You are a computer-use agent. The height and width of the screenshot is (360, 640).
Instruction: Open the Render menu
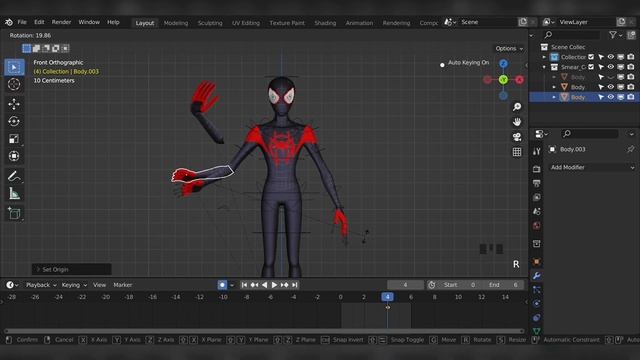pos(61,22)
